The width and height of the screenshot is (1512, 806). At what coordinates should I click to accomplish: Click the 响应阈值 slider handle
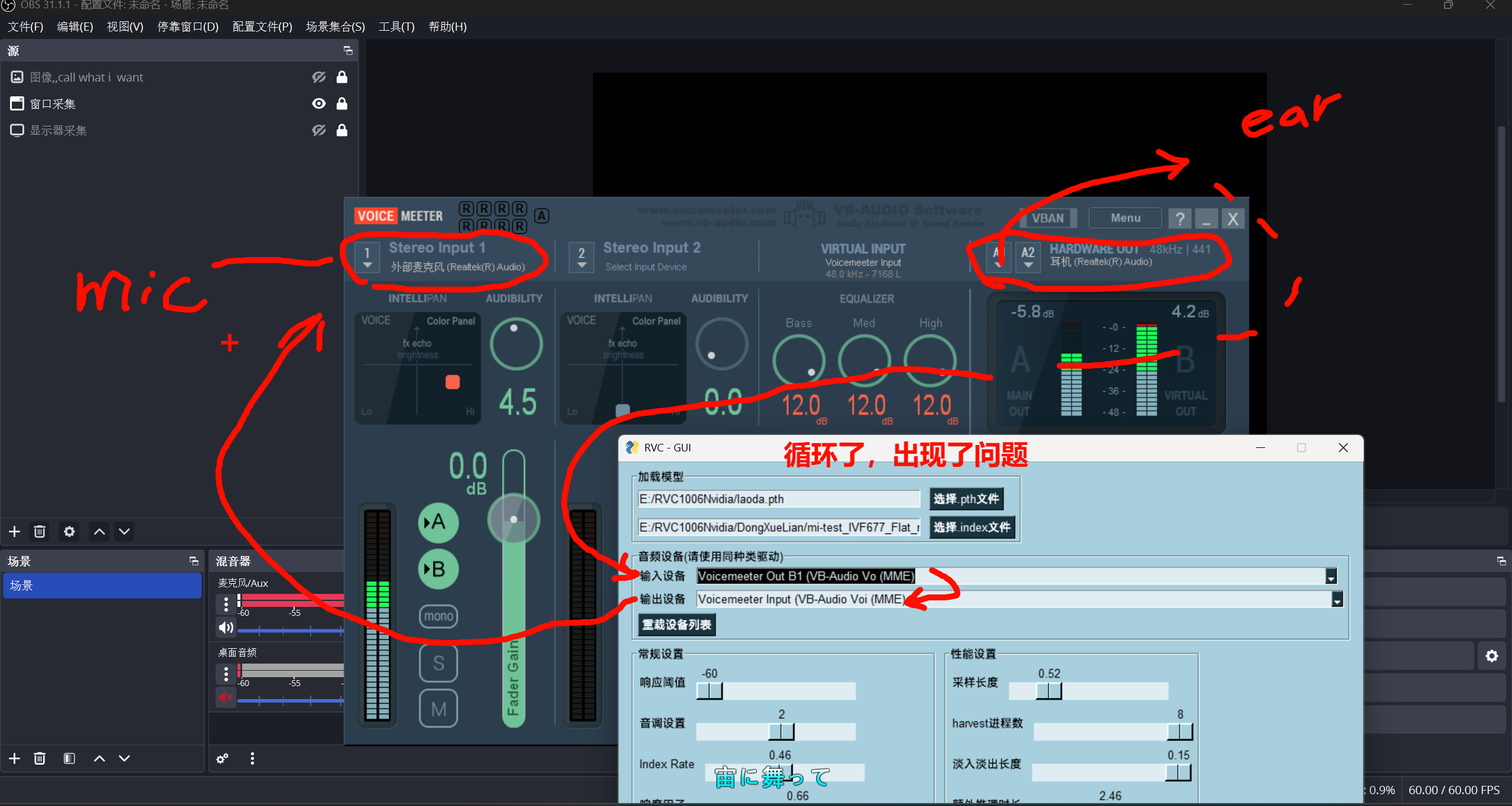[709, 691]
